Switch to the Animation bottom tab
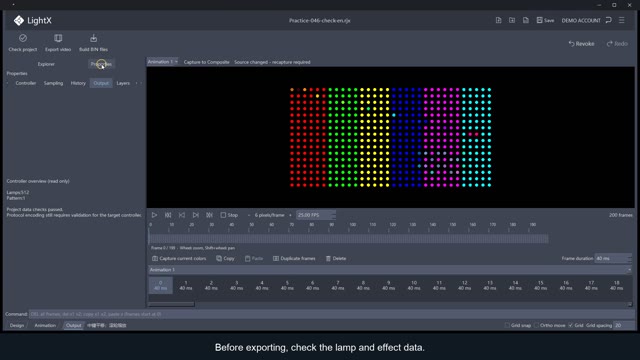The width and height of the screenshot is (640, 360). click(45, 326)
